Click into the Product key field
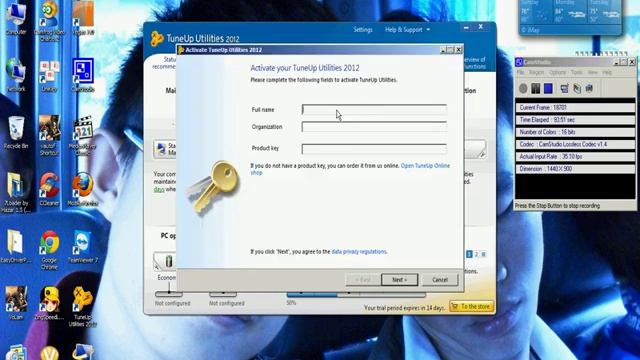Viewport: 640px width, 360px height. [374, 149]
